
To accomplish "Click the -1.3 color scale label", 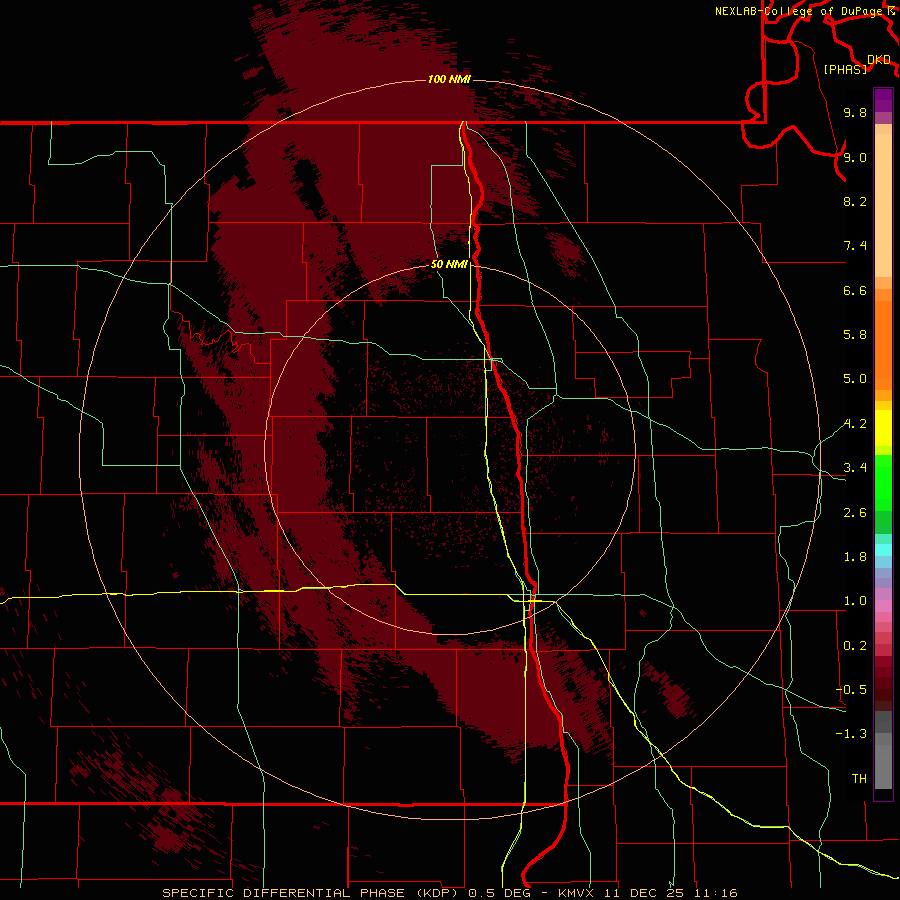I will [x=851, y=734].
